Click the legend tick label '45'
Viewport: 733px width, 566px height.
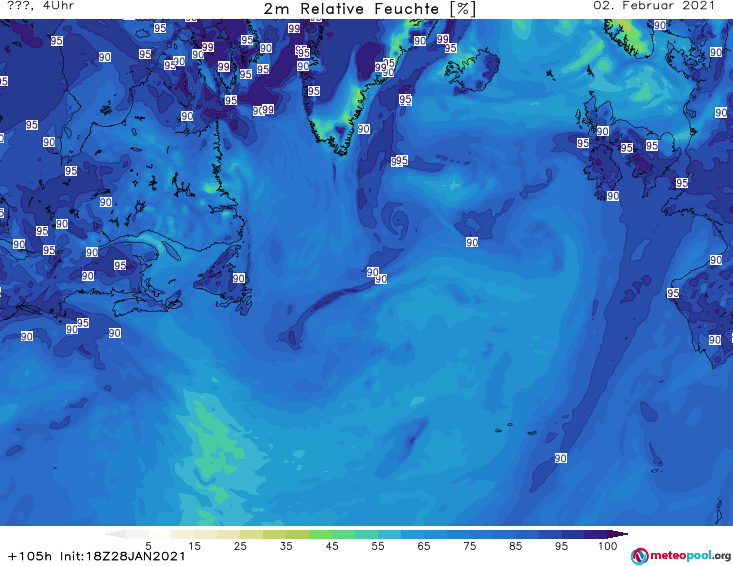(332, 546)
